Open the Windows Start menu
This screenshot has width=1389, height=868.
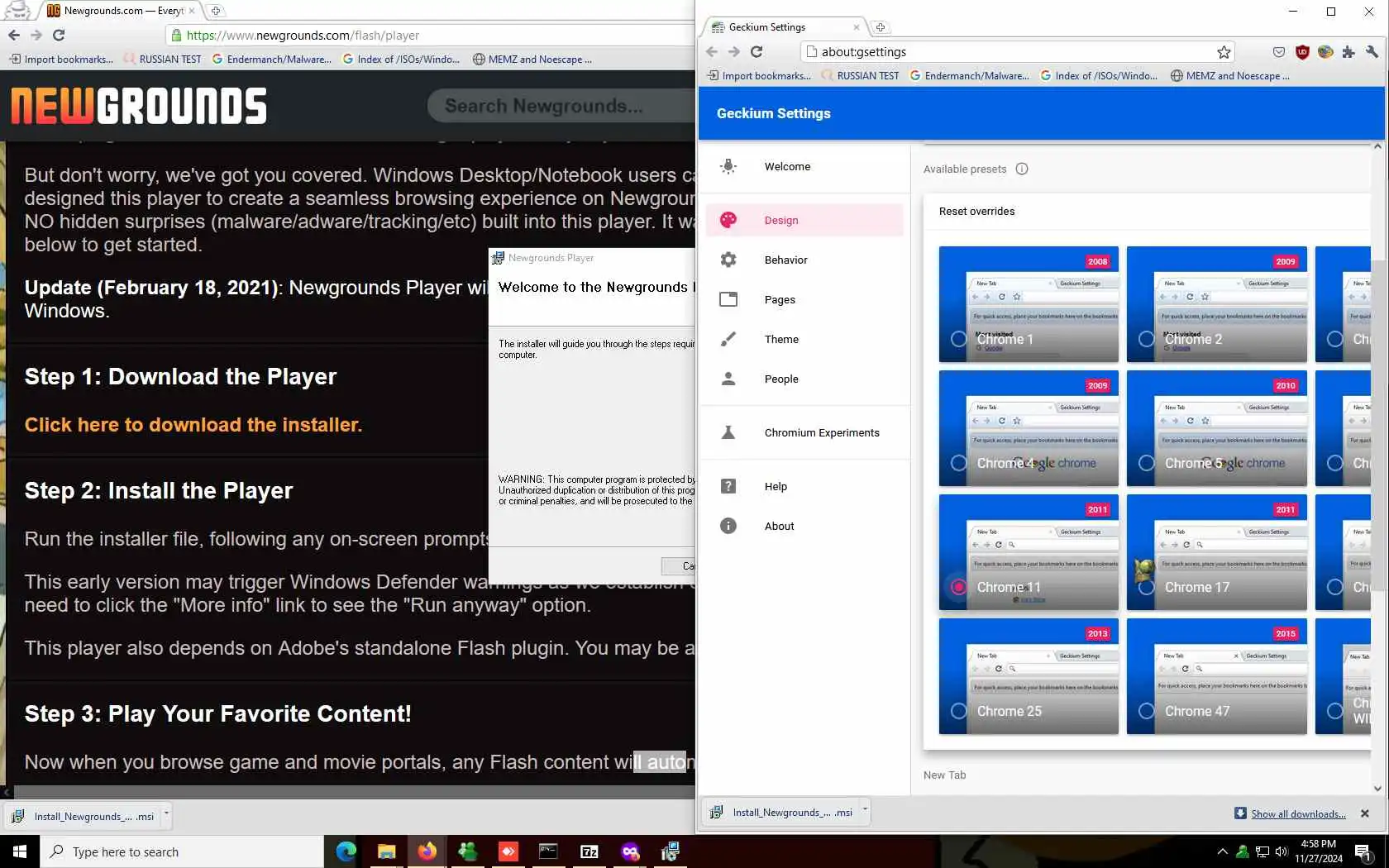click(20, 851)
